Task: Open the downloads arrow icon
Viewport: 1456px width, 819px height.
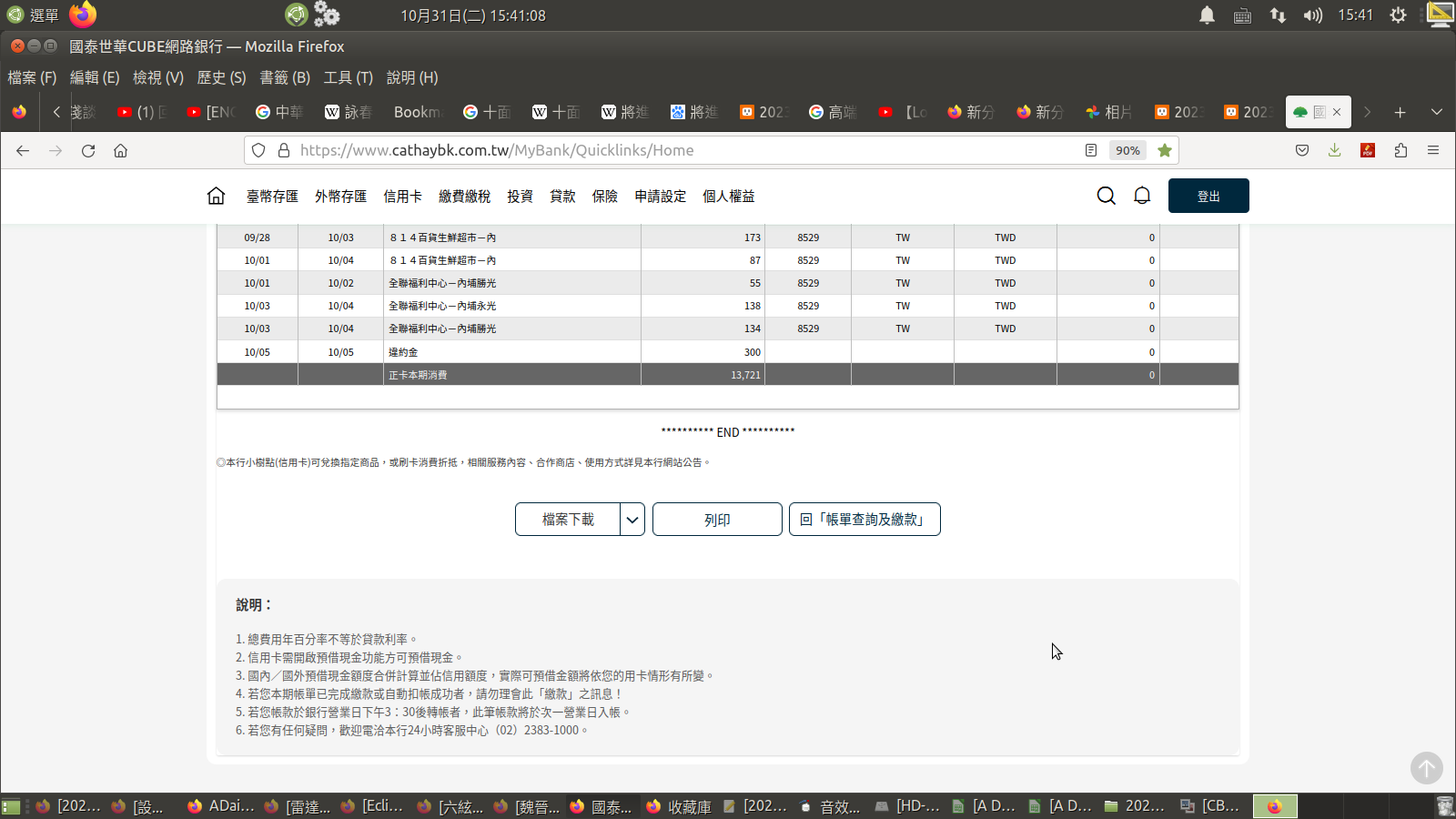Action: point(1335,150)
